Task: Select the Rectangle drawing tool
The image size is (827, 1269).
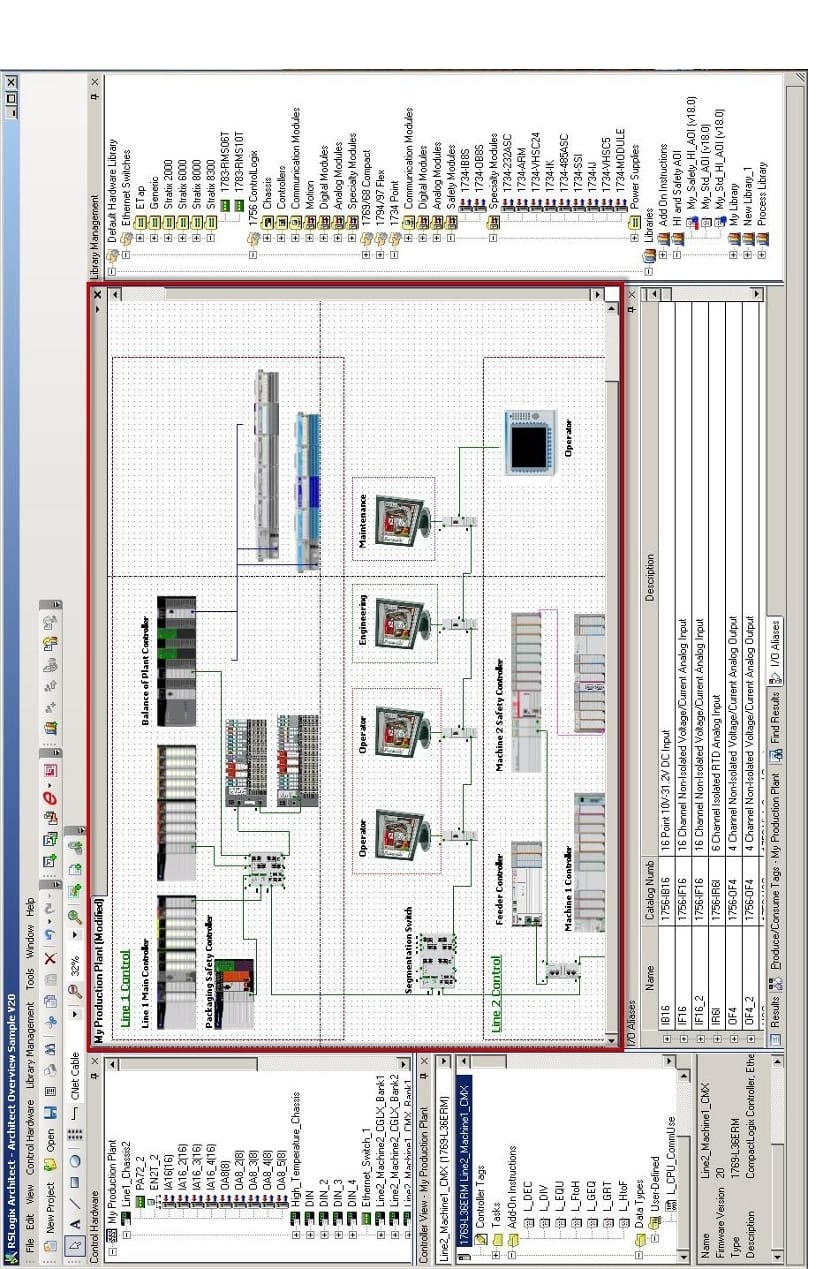Action: coord(76,1181)
